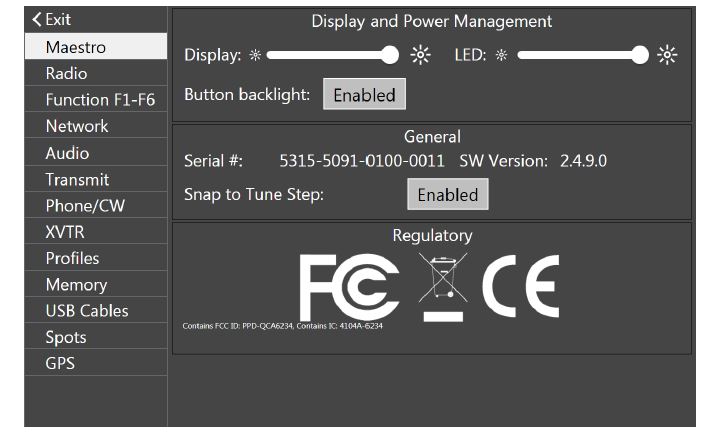The width and height of the screenshot is (708, 438).
Task: Click the SW Version label
Action: click(503, 161)
